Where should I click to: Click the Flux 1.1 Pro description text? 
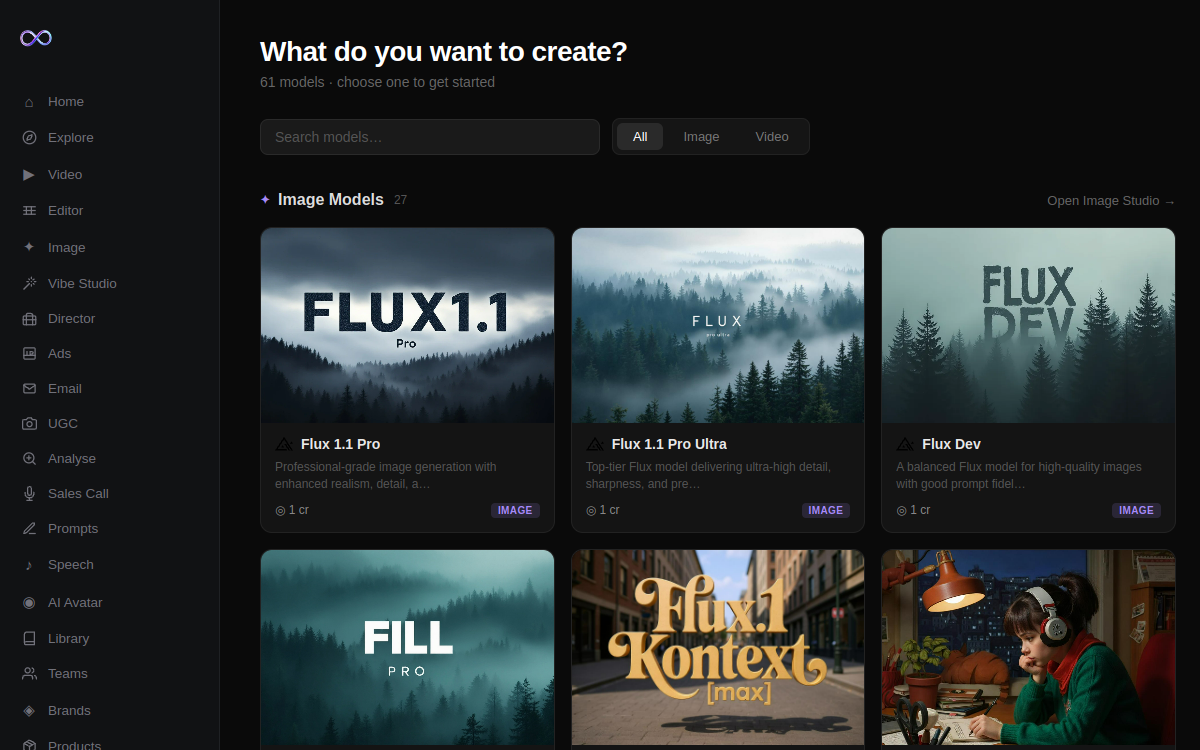386,475
